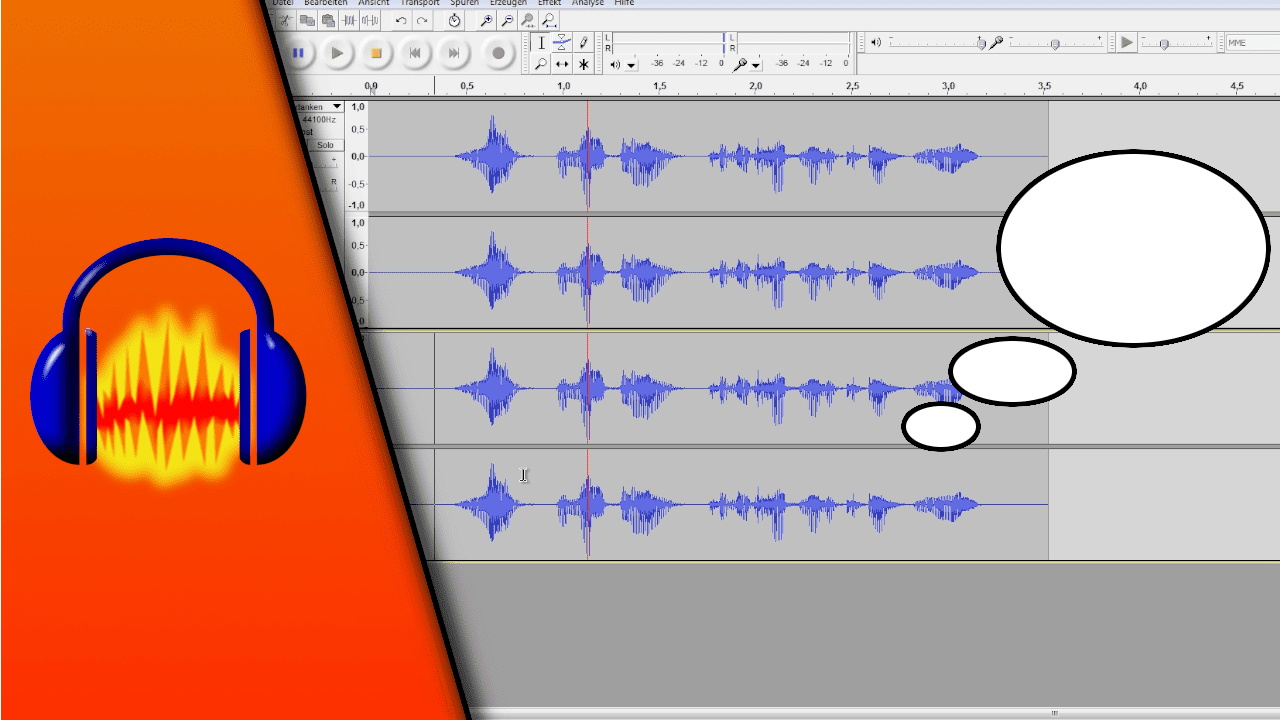Stop playback with the Stop button
This screenshot has width=1280, height=720.
click(376, 53)
